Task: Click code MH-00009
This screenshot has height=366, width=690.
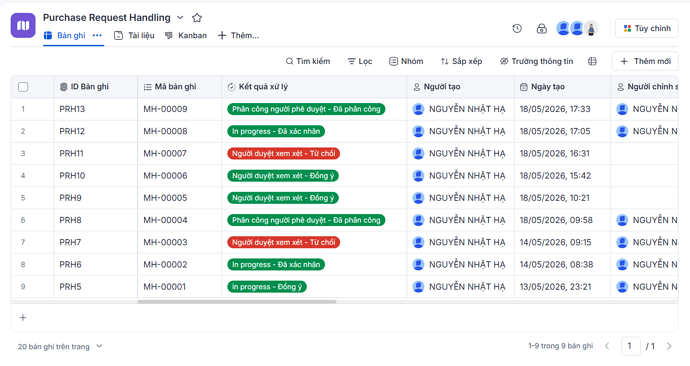Action: point(165,109)
